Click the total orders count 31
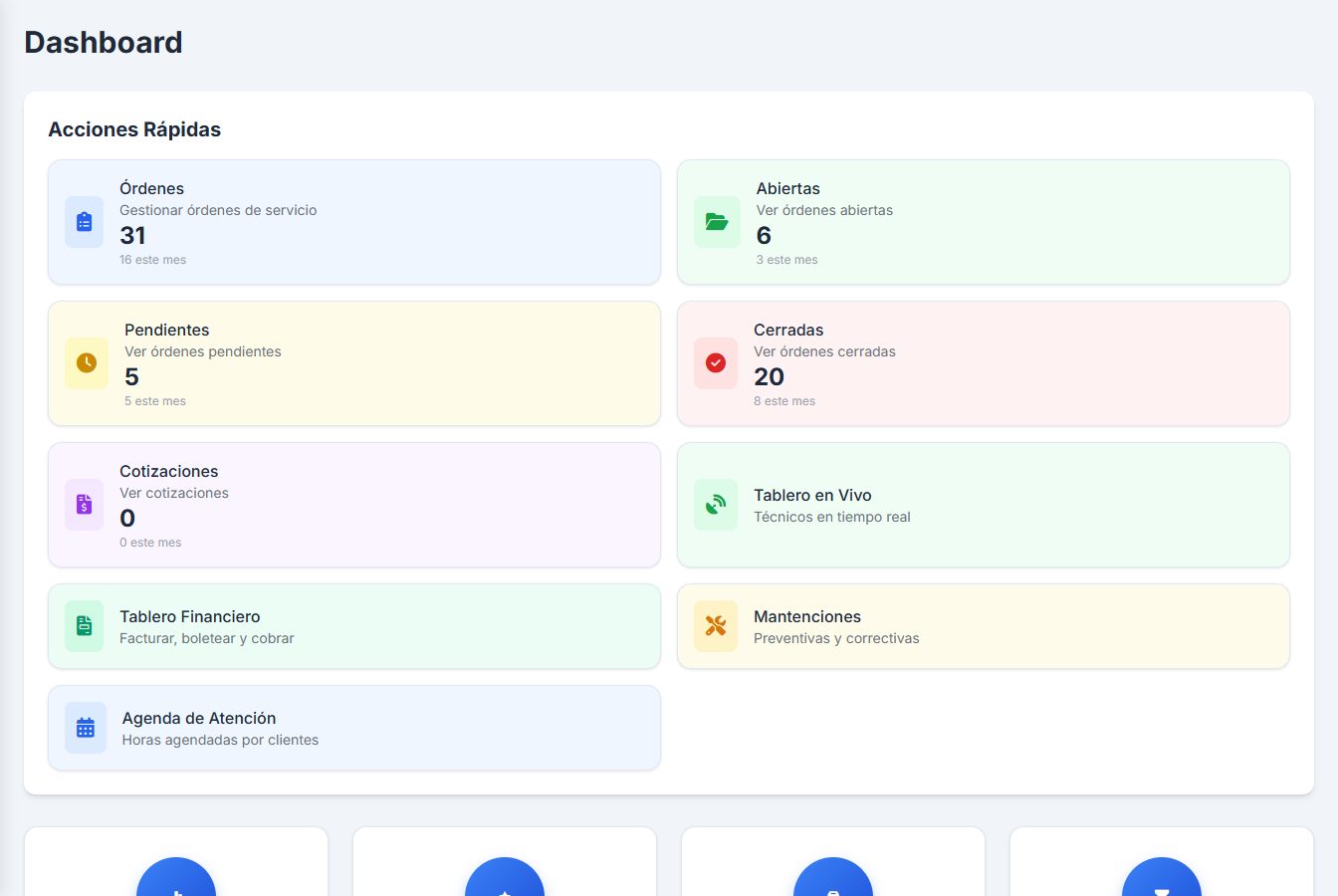Viewport: 1338px width, 896px height. 132,236
